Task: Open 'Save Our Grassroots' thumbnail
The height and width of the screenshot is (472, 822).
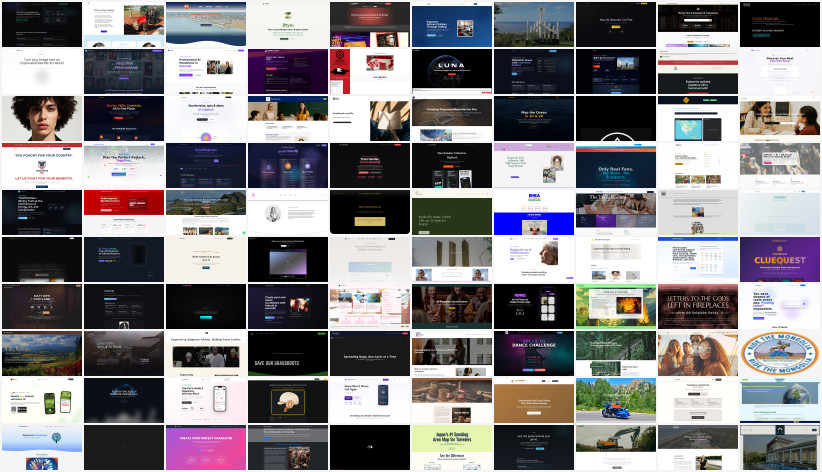Action: tap(288, 353)
